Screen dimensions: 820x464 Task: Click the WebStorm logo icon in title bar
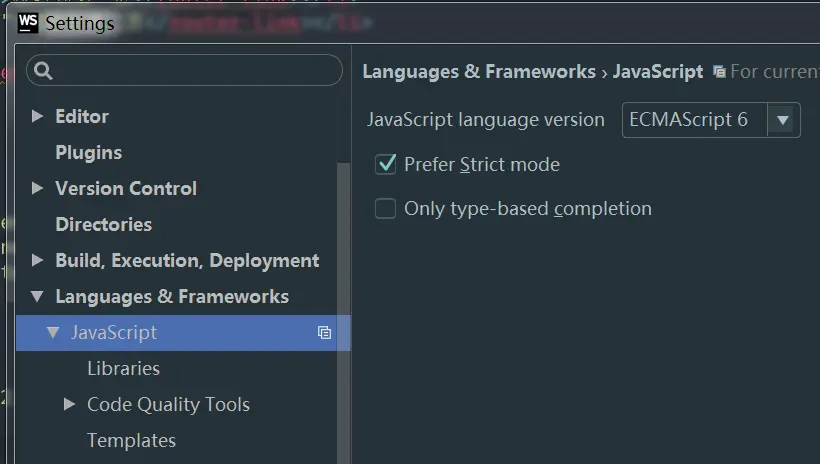28,22
